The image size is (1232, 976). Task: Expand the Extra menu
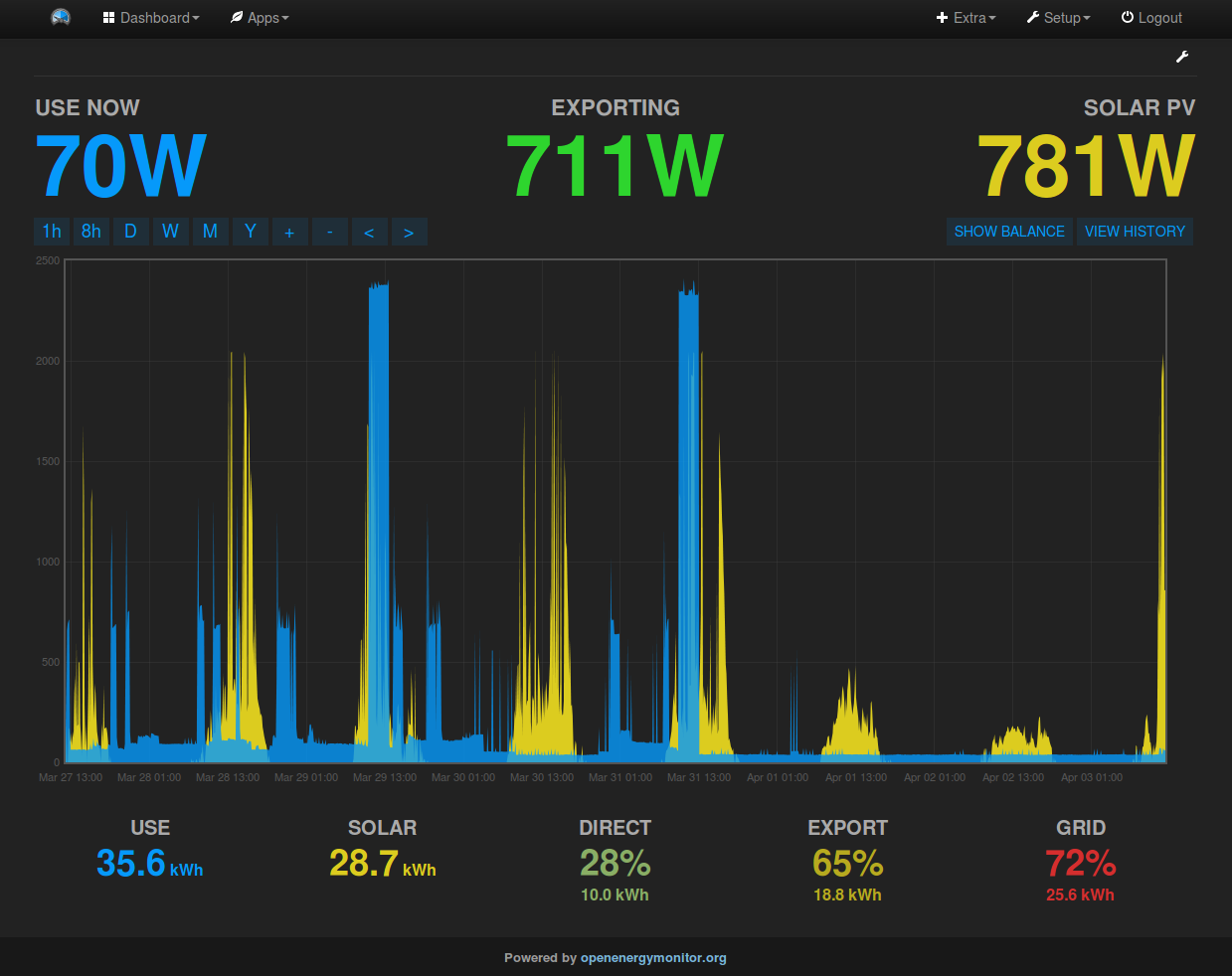tap(966, 18)
